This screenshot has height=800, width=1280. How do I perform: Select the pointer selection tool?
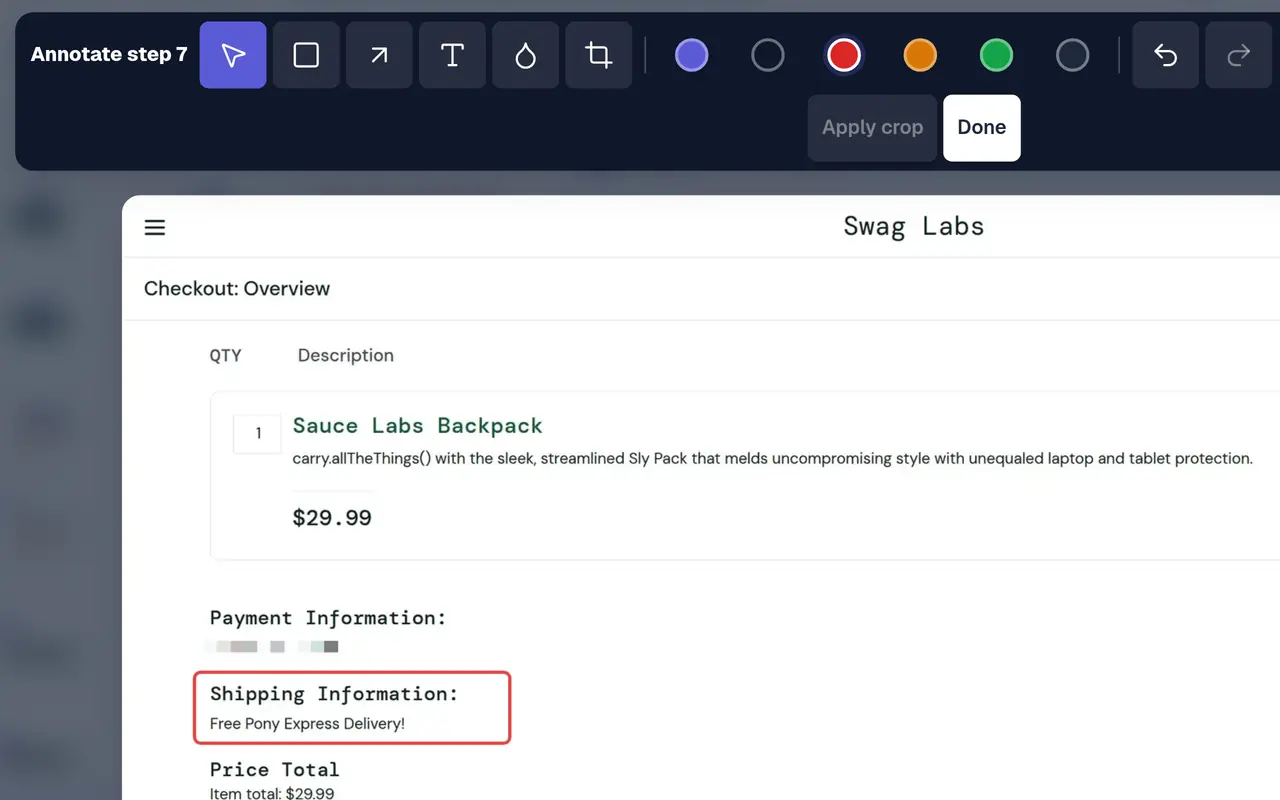[233, 55]
